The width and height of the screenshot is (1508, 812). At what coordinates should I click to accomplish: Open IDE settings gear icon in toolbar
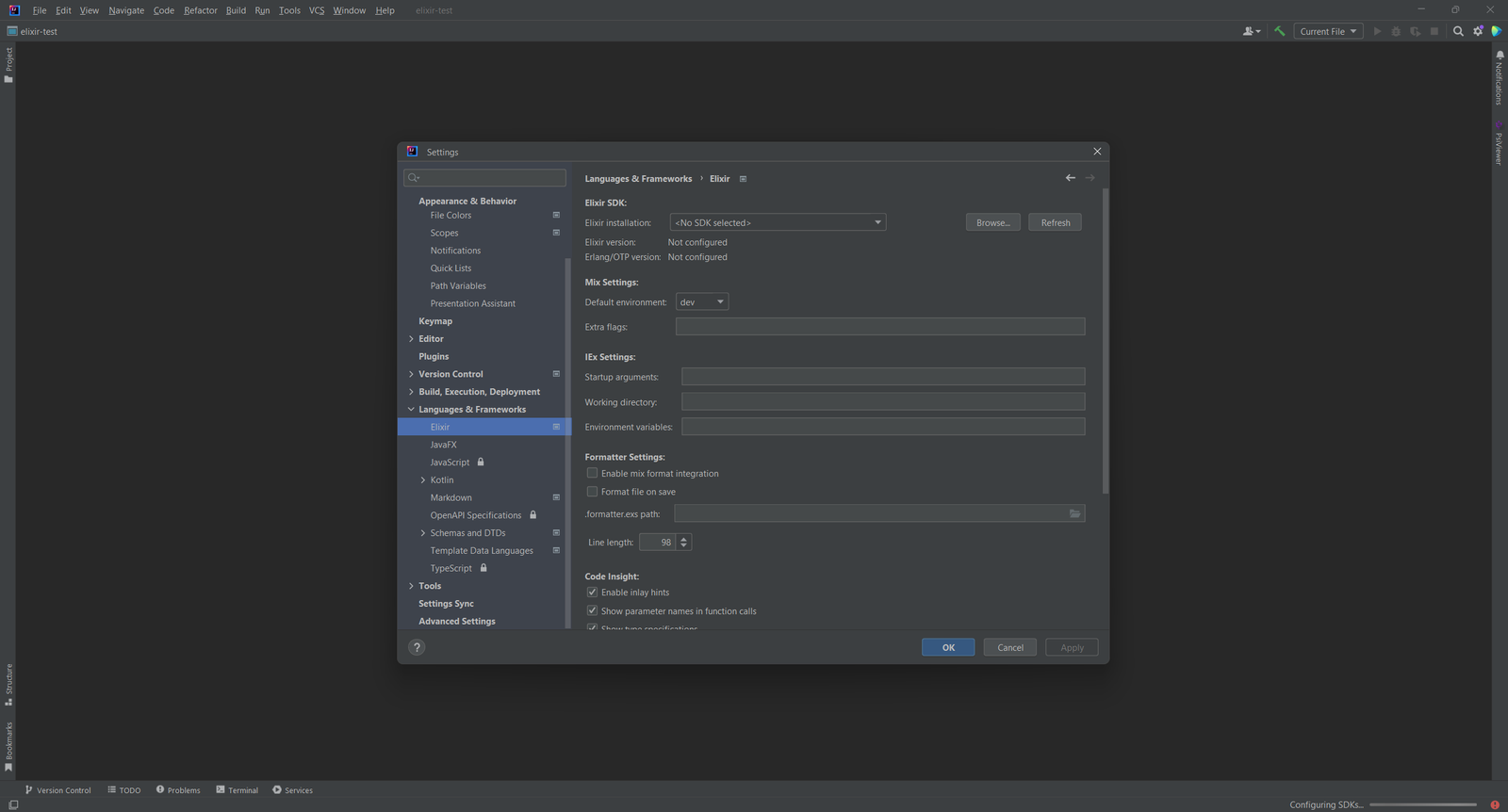[x=1478, y=31]
